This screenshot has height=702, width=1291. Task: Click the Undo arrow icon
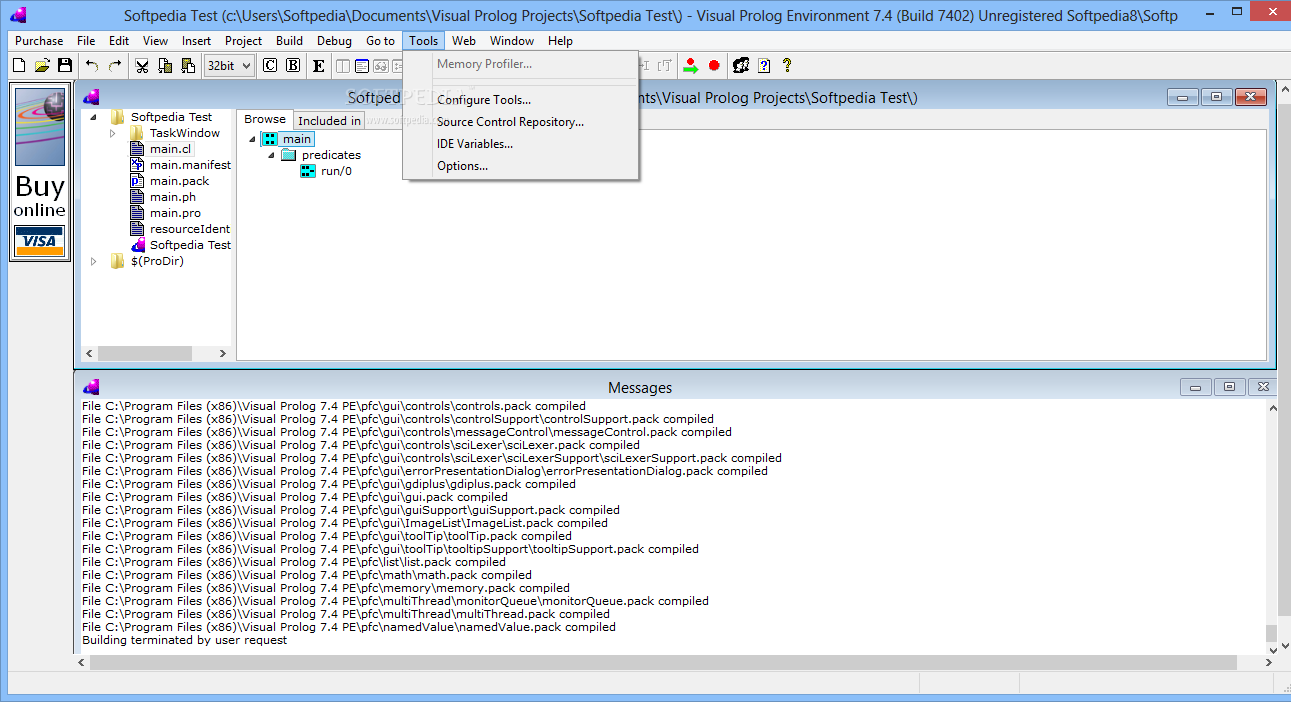(92, 66)
